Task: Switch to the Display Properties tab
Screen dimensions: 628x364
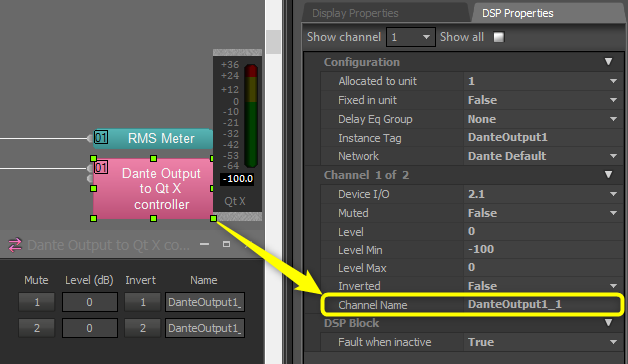Action: [x=355, y=13]
